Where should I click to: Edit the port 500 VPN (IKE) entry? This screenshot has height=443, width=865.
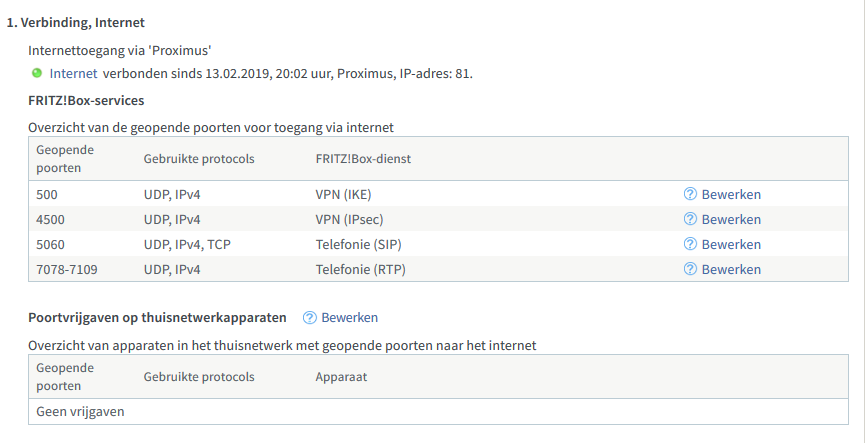click(731, 194)
